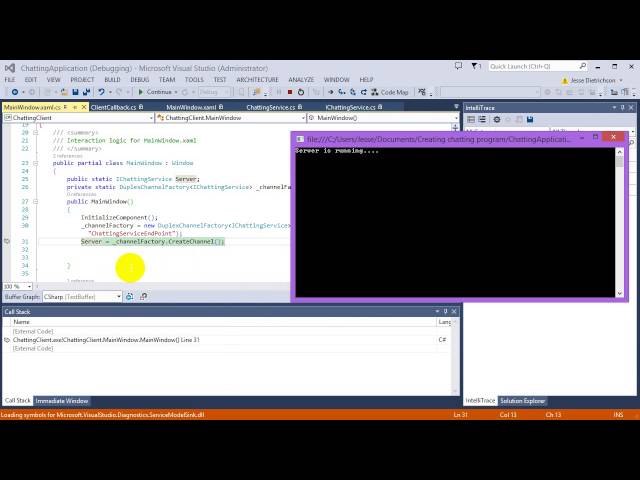Close the MainWindow.xaml.cs tab with its X
This screenshot has height=480, width=640.
(84, 107)
